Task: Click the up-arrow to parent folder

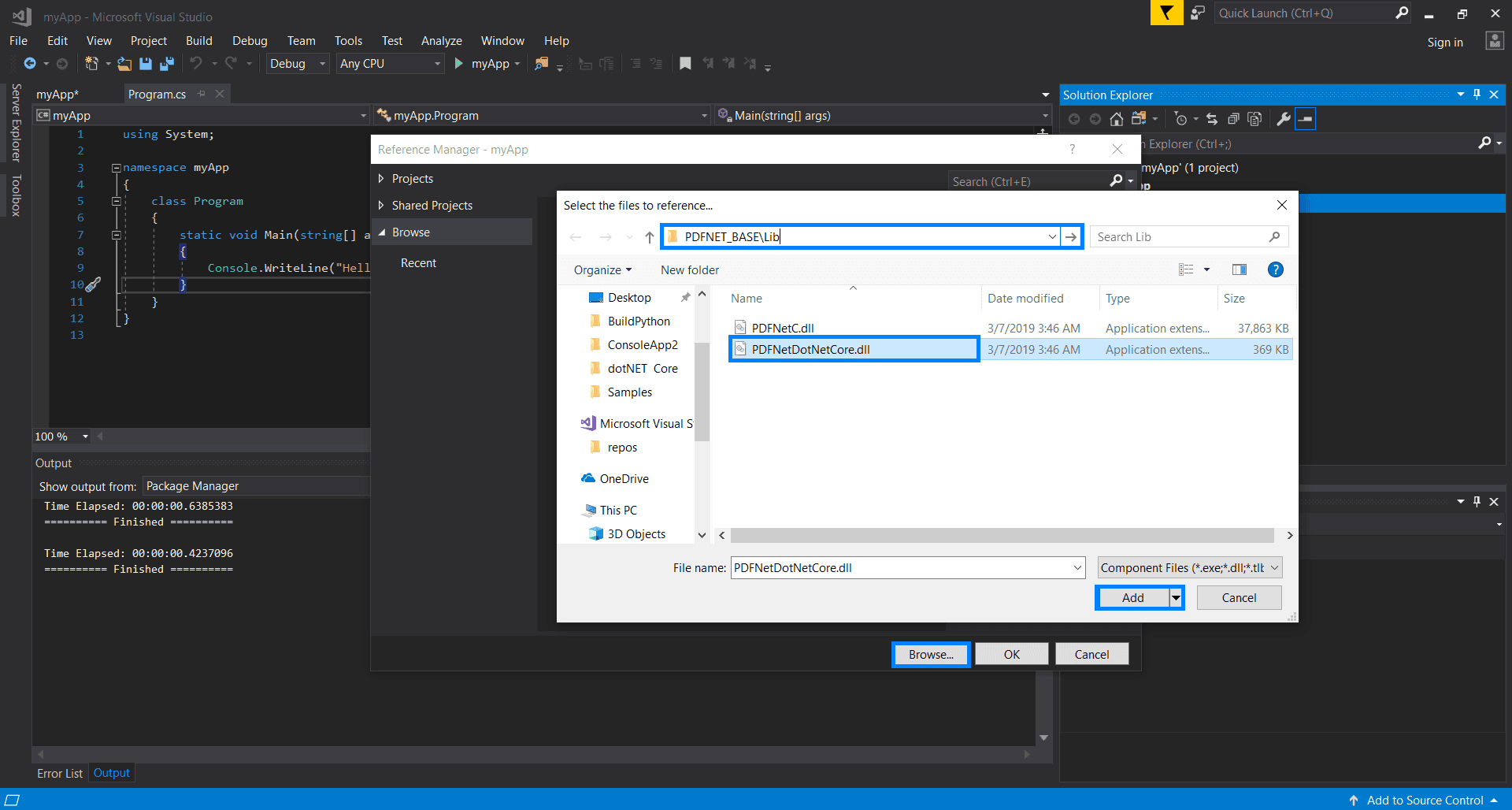Action: tap(649, 237)
